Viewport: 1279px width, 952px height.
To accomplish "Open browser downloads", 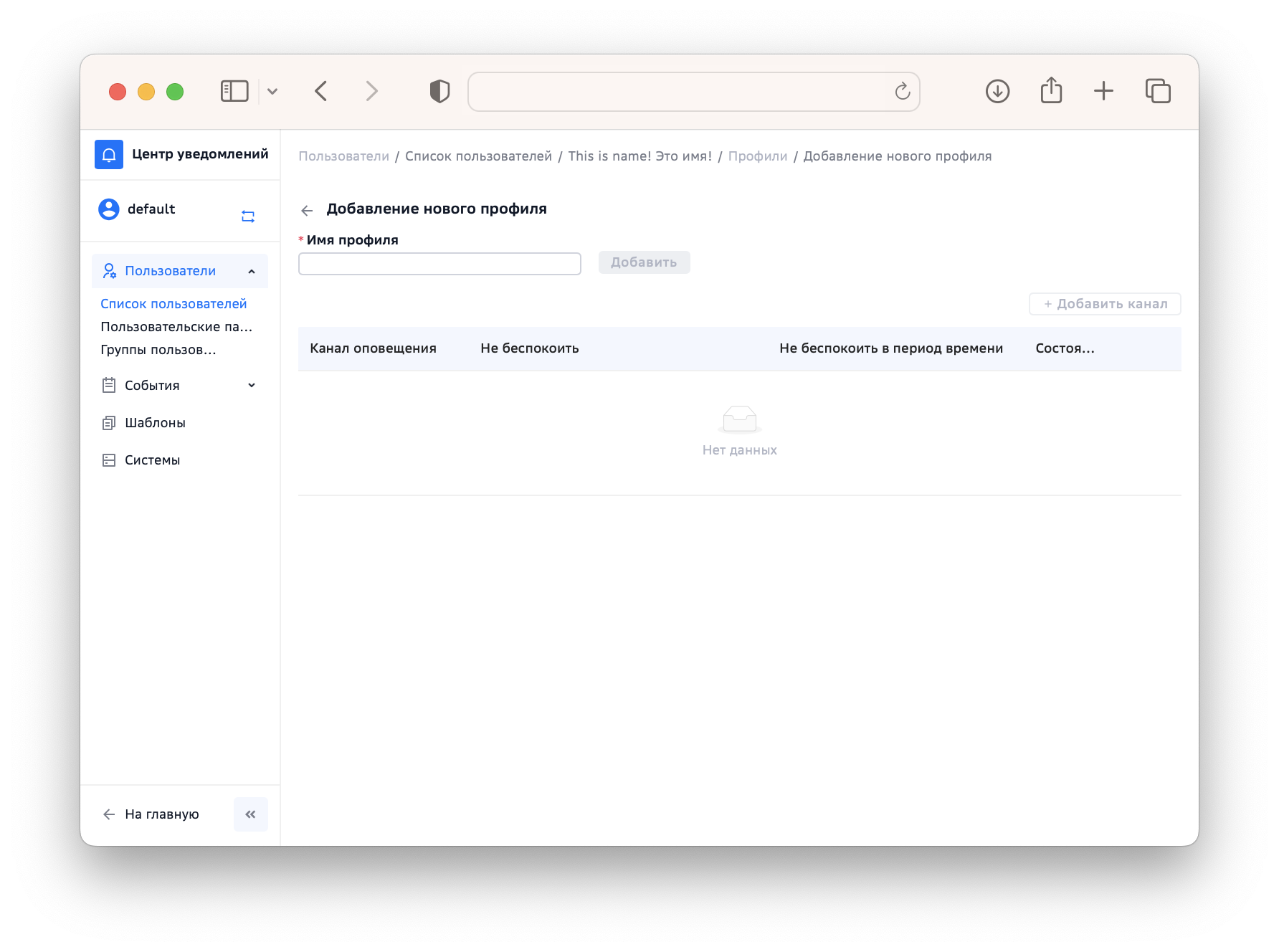I will [x=997, y=91].
